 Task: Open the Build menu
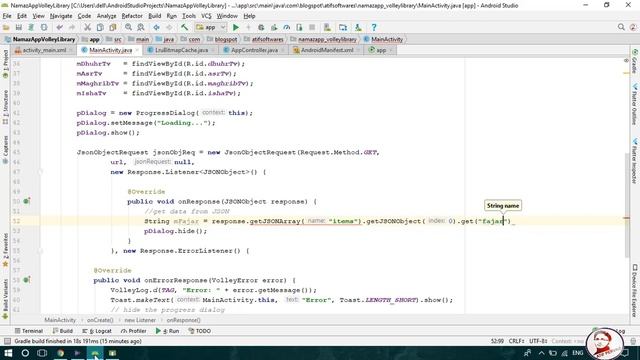tap(154, 16)
